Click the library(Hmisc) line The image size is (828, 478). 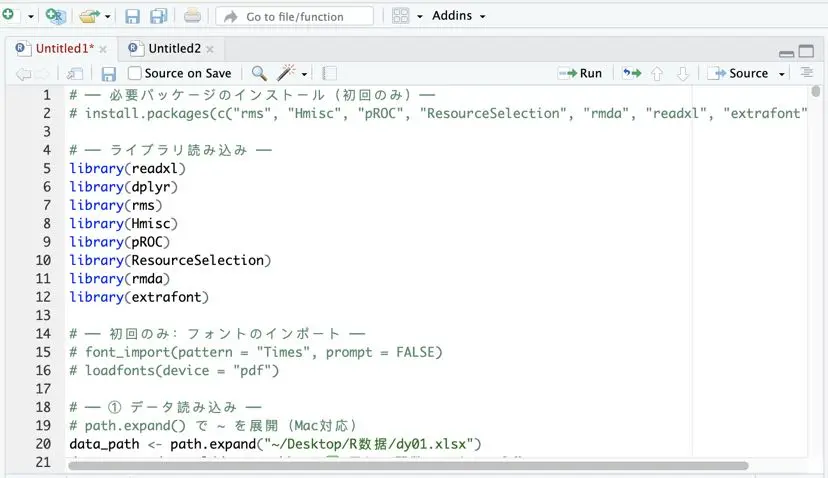click(x=124, y=223)
